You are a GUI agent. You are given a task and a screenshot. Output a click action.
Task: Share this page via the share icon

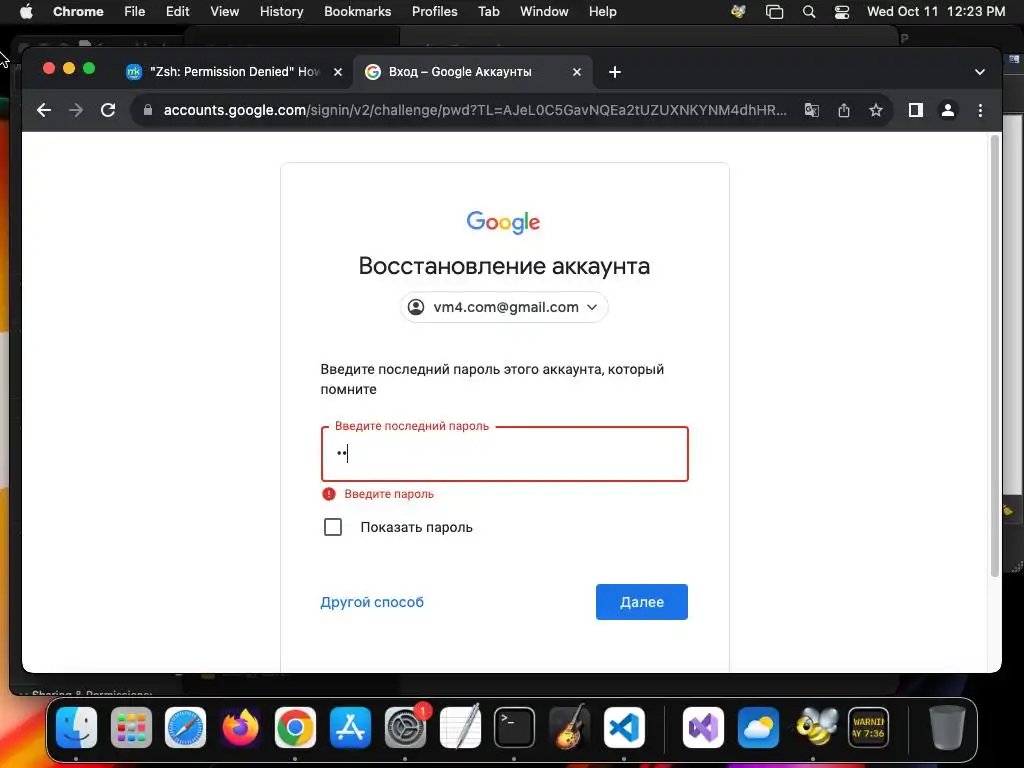click(x=844, y=110)
